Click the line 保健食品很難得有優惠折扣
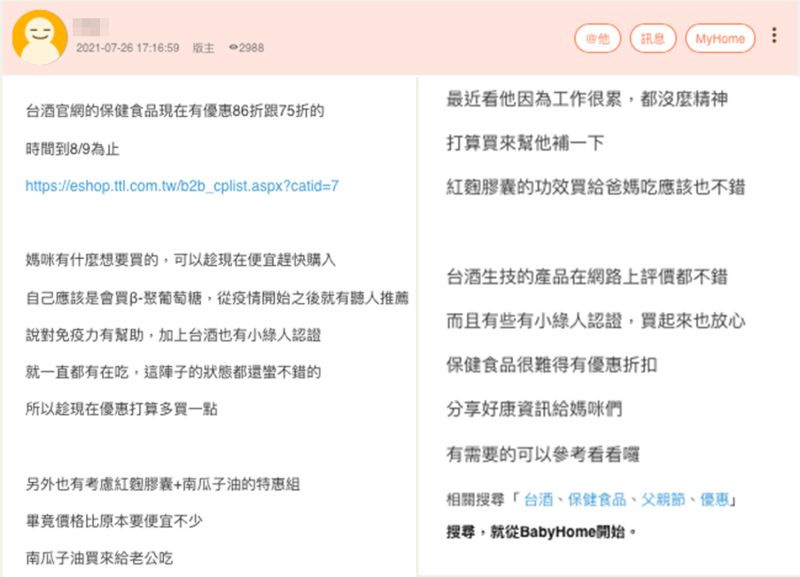 pyautogui.click(x=552, y=364)
